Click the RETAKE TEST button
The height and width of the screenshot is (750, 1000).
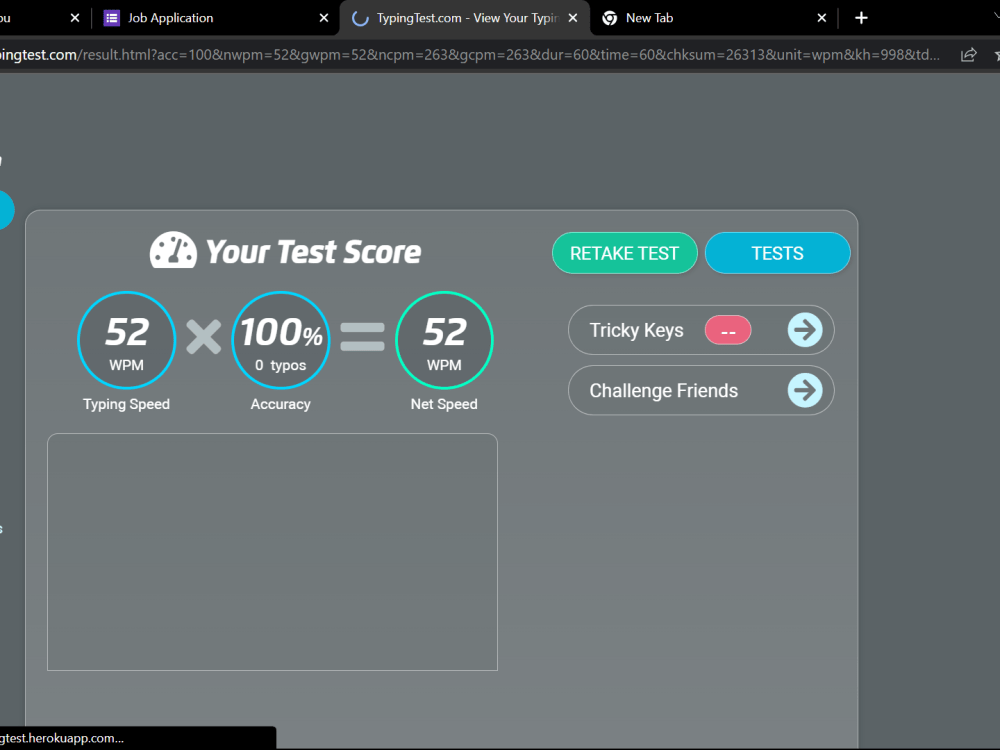click(624, 253)
